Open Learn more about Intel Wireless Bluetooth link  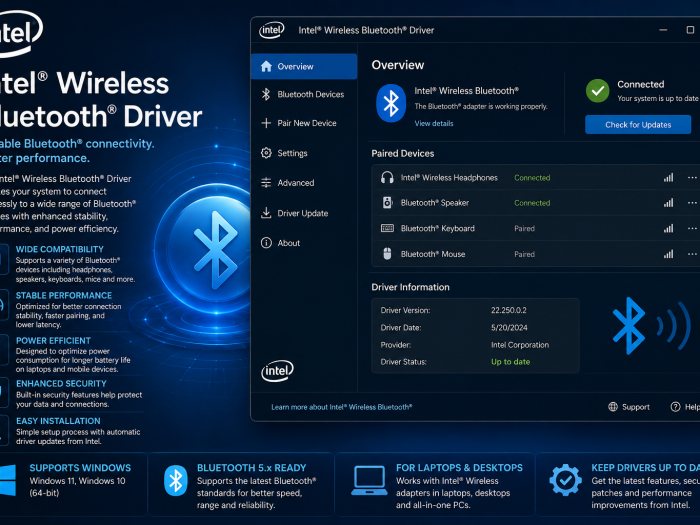point(342,407)
